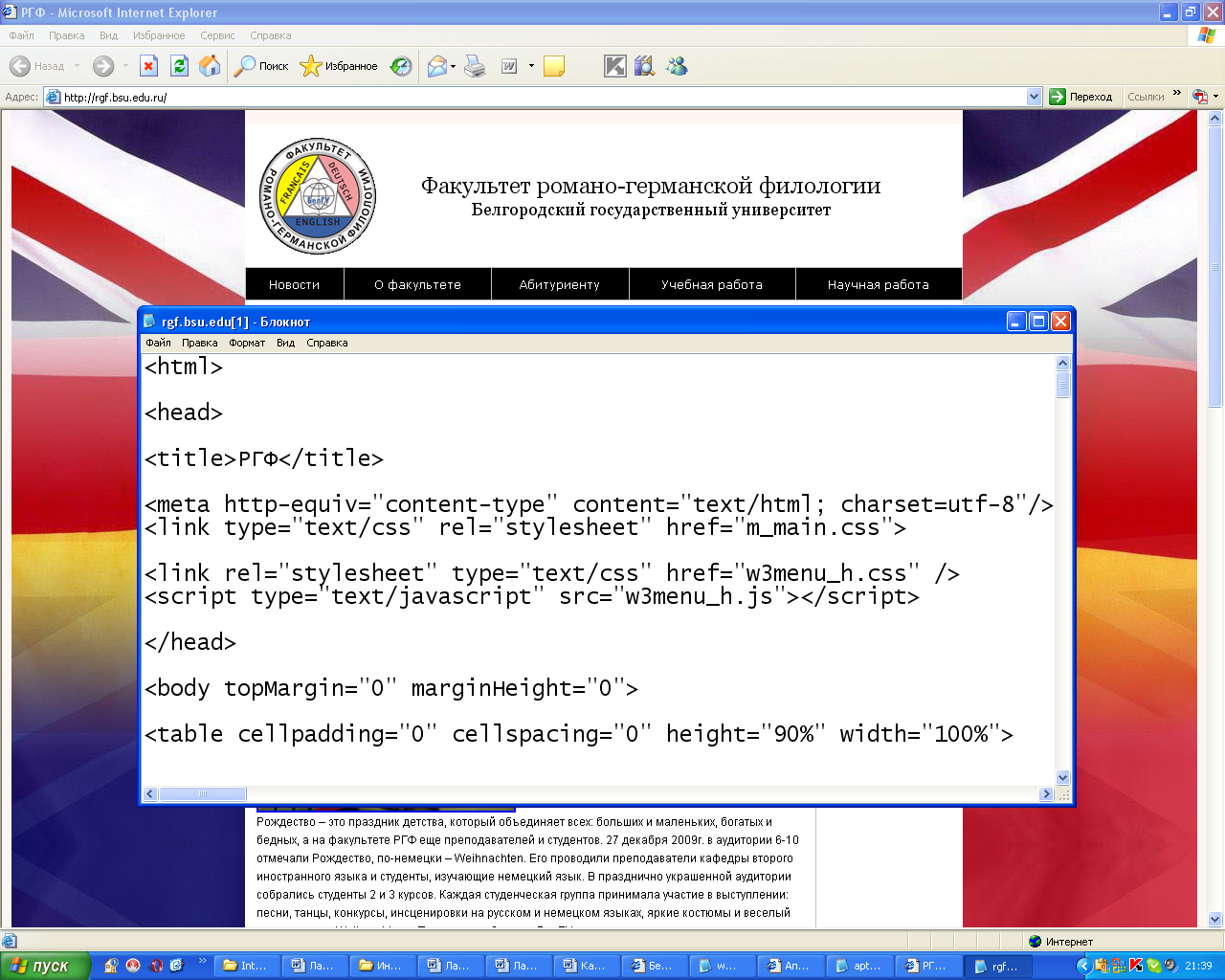
Task: Click the пуск Start button
Action: pos(46,966)
